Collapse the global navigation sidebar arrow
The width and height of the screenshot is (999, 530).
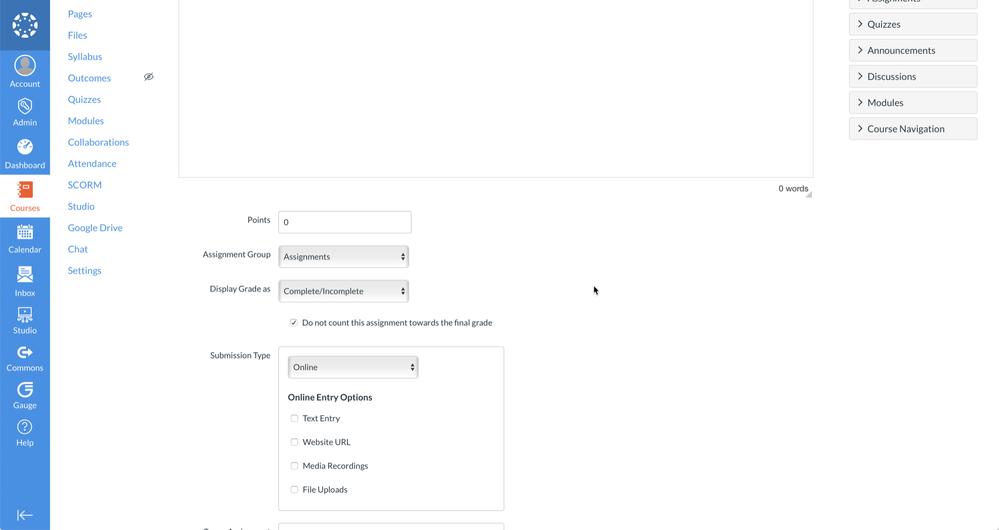[25, 515]
